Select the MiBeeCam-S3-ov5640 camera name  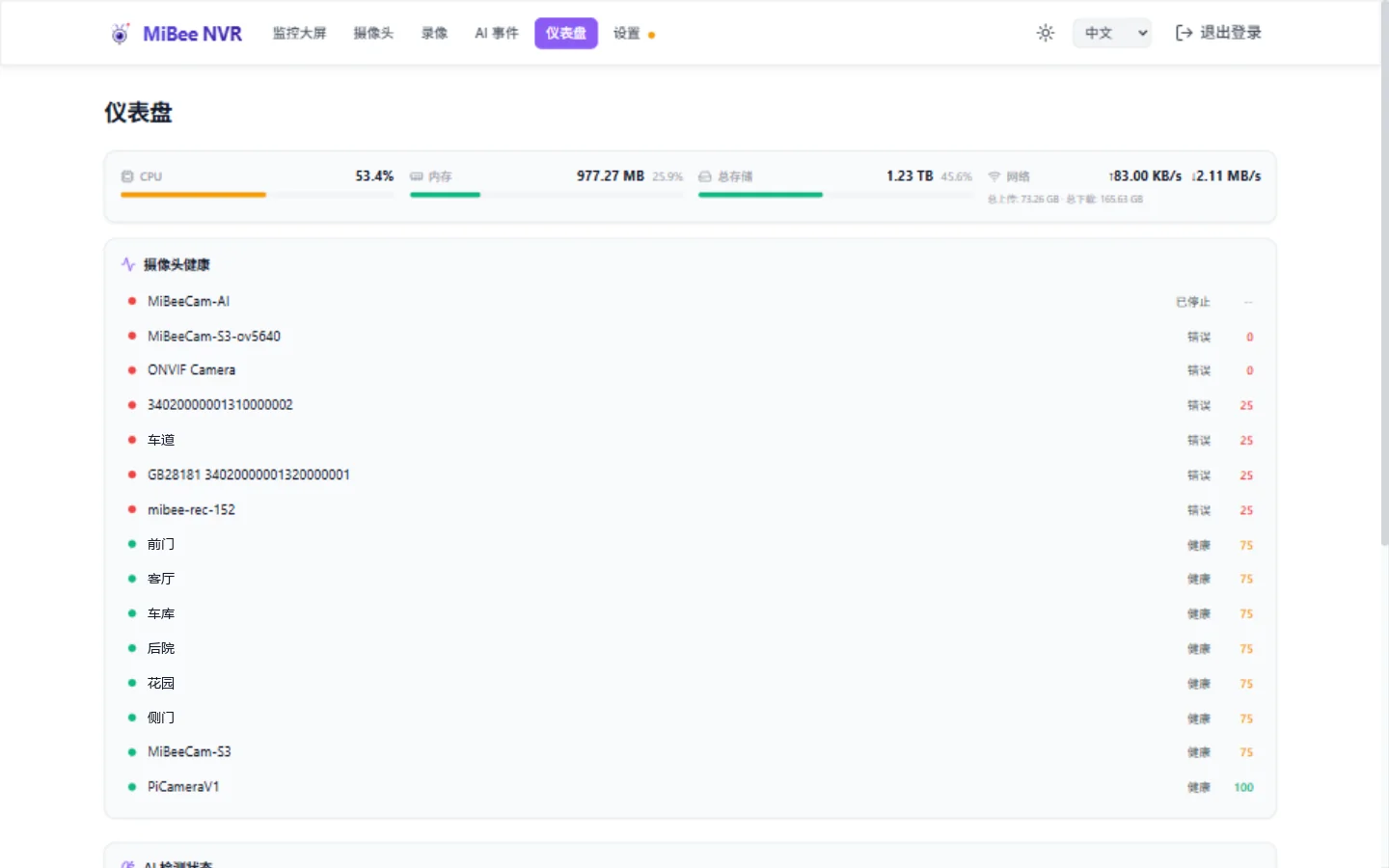tap(214, 336)
